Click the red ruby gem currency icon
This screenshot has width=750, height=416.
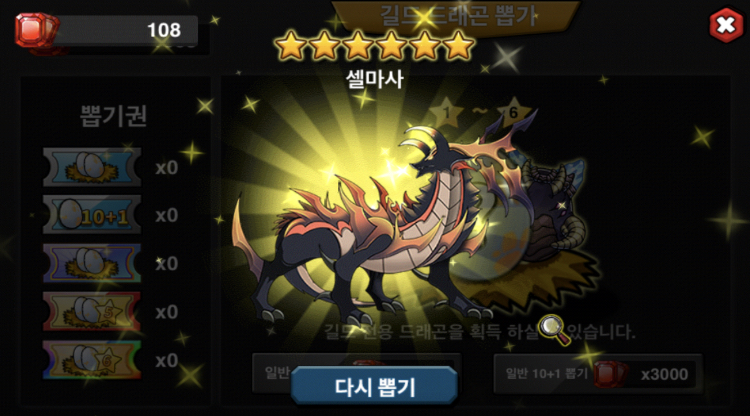pyautogui.click(x=36, y=30)
